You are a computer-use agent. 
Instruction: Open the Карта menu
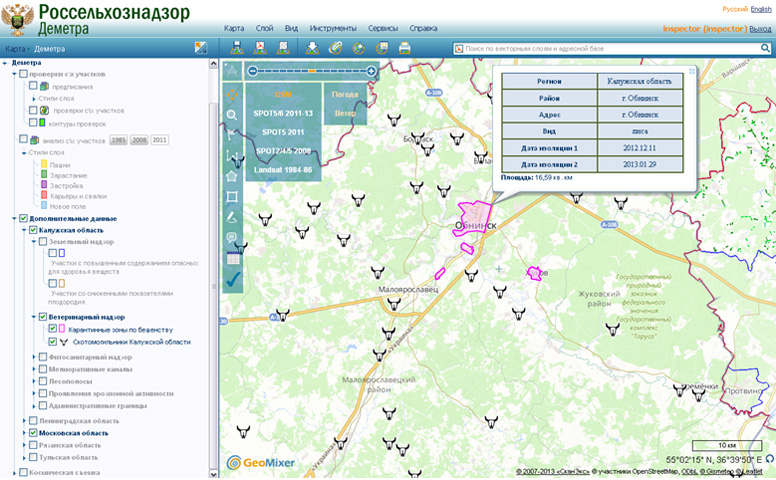234,29
